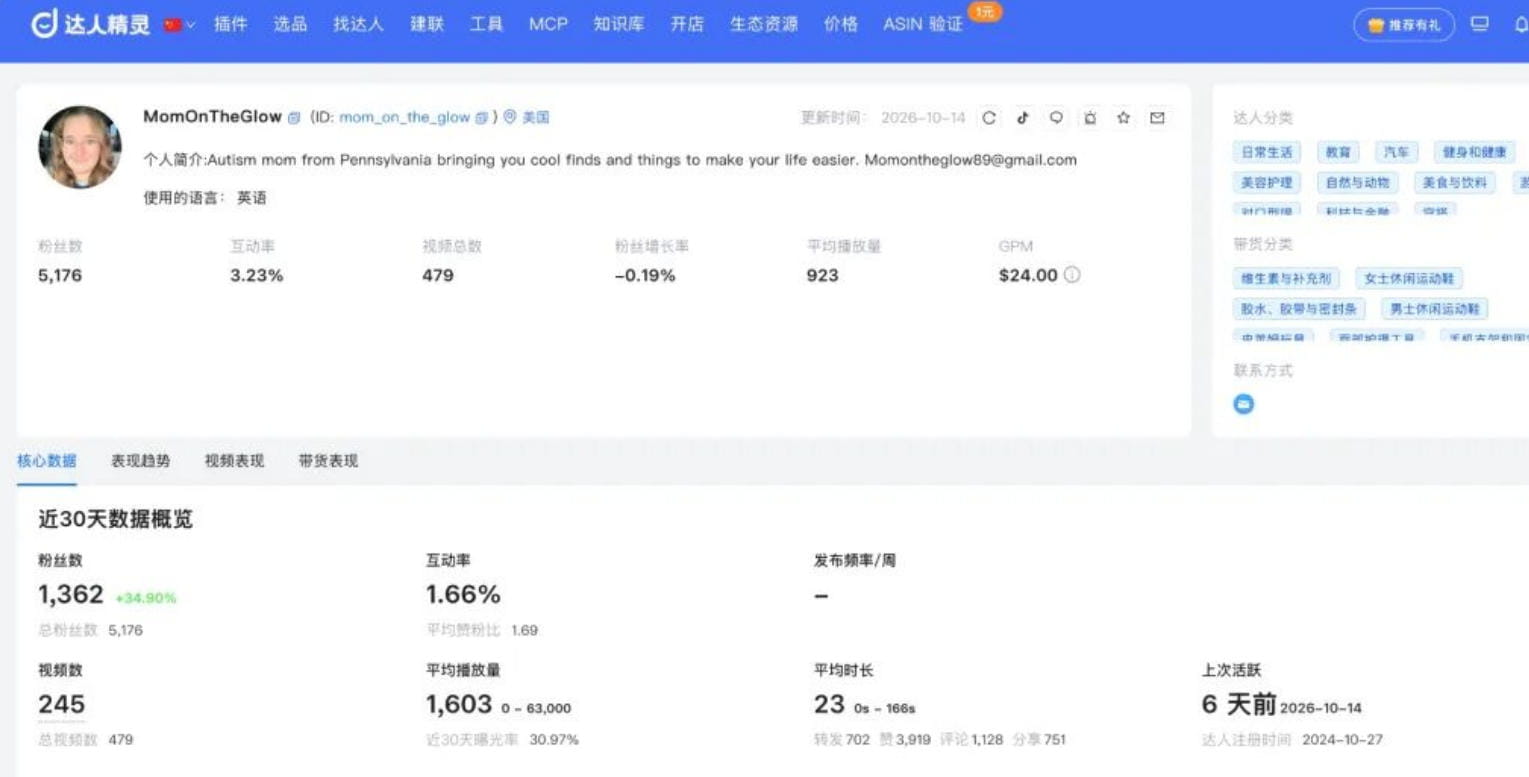Click the 美容护理 category tag

[x=1267, y=183]
